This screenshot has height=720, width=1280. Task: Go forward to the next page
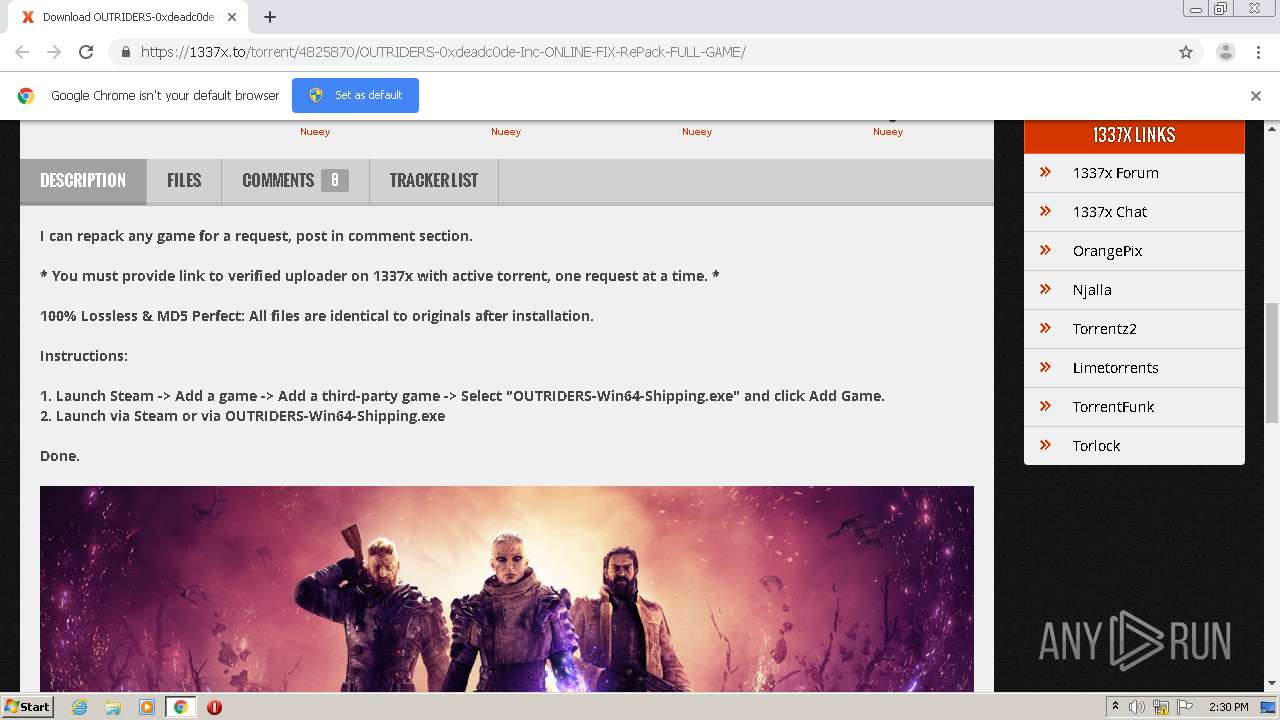pos(54,52)
